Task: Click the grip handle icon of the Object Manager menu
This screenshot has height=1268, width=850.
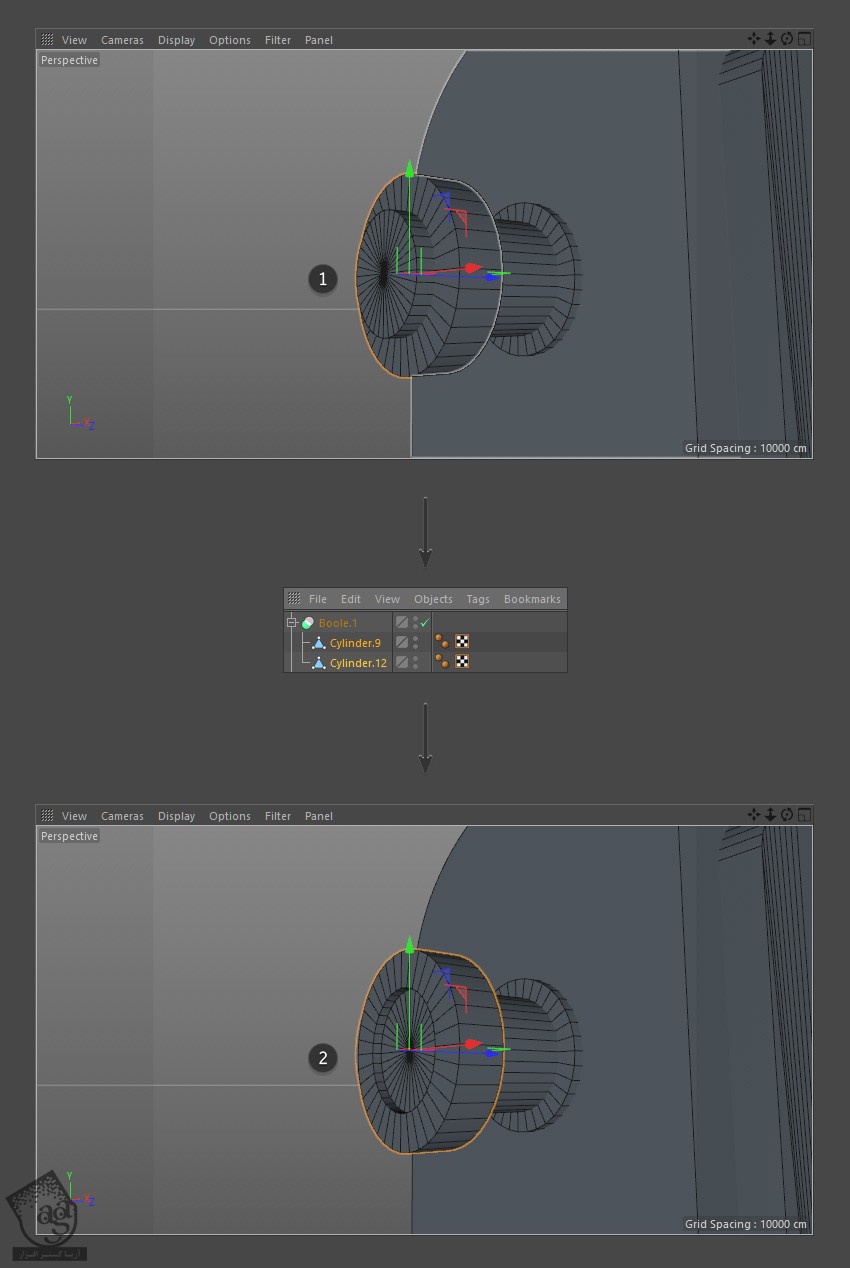Action: tap(294, 599)
